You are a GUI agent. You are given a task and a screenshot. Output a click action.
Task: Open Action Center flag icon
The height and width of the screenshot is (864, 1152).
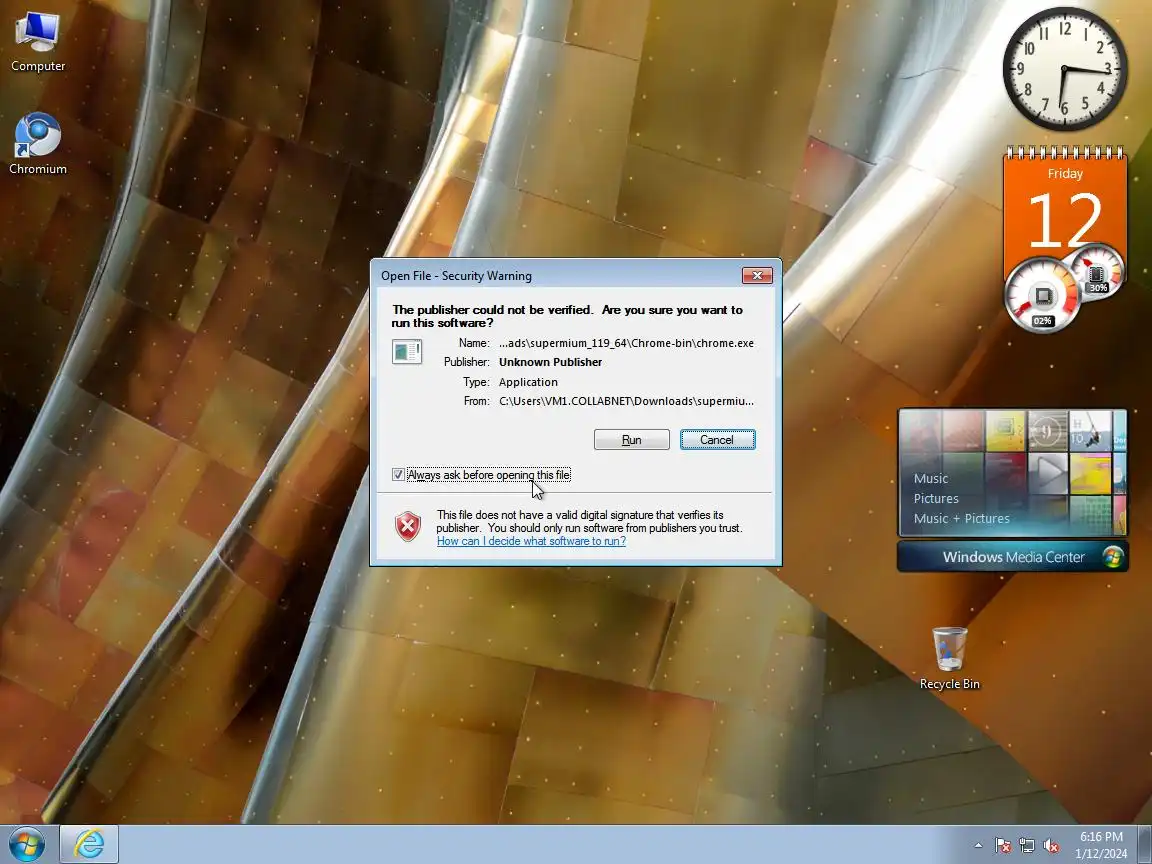click(x=1003, y=846)
